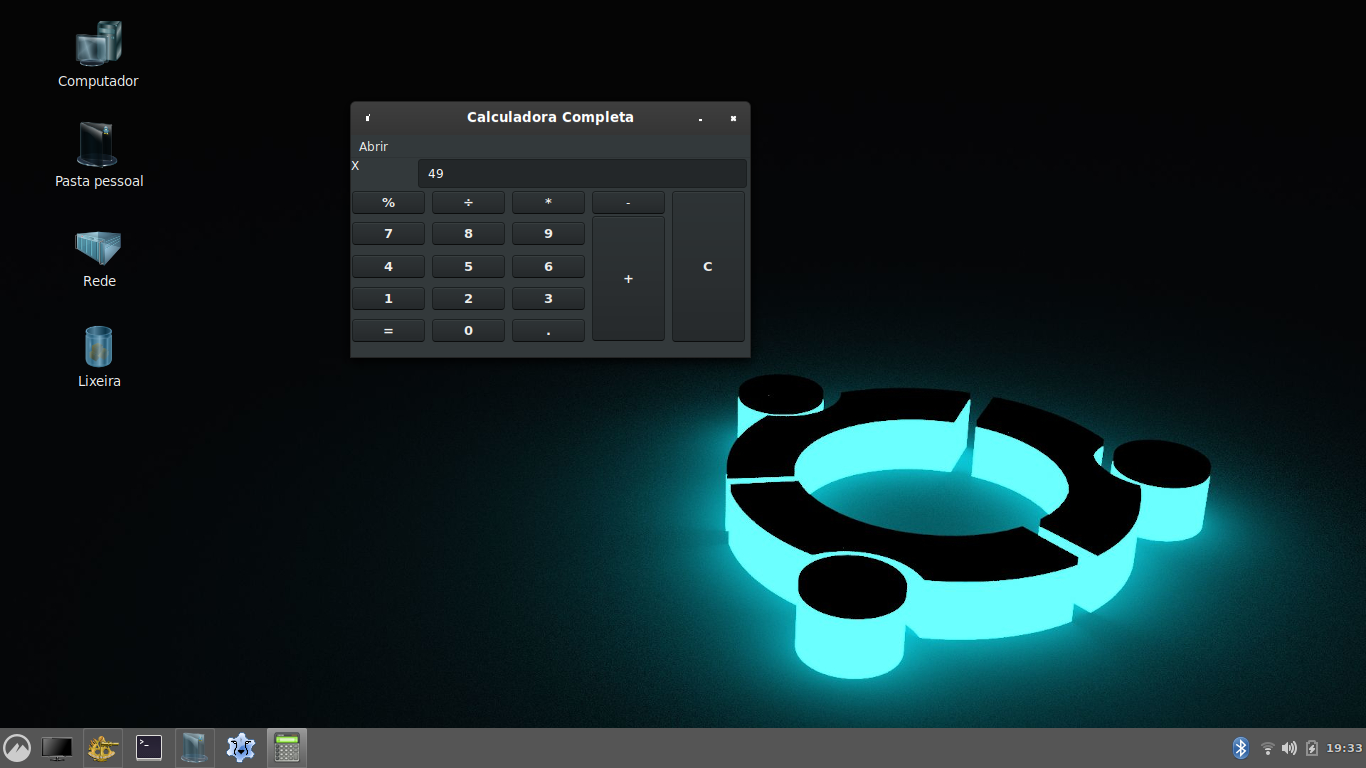Image resolution: width=1366 pixels, height=768 pixels.
Task: Click the digit 9 button
Action: pyautogui.click(x=548, y=234)
